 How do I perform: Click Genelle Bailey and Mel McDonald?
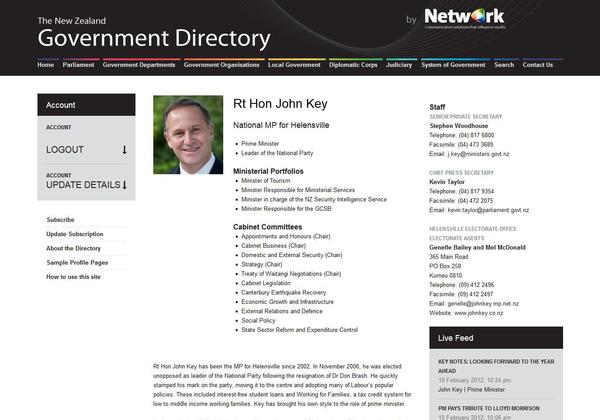pyautogui.click(x=478, y=247)
